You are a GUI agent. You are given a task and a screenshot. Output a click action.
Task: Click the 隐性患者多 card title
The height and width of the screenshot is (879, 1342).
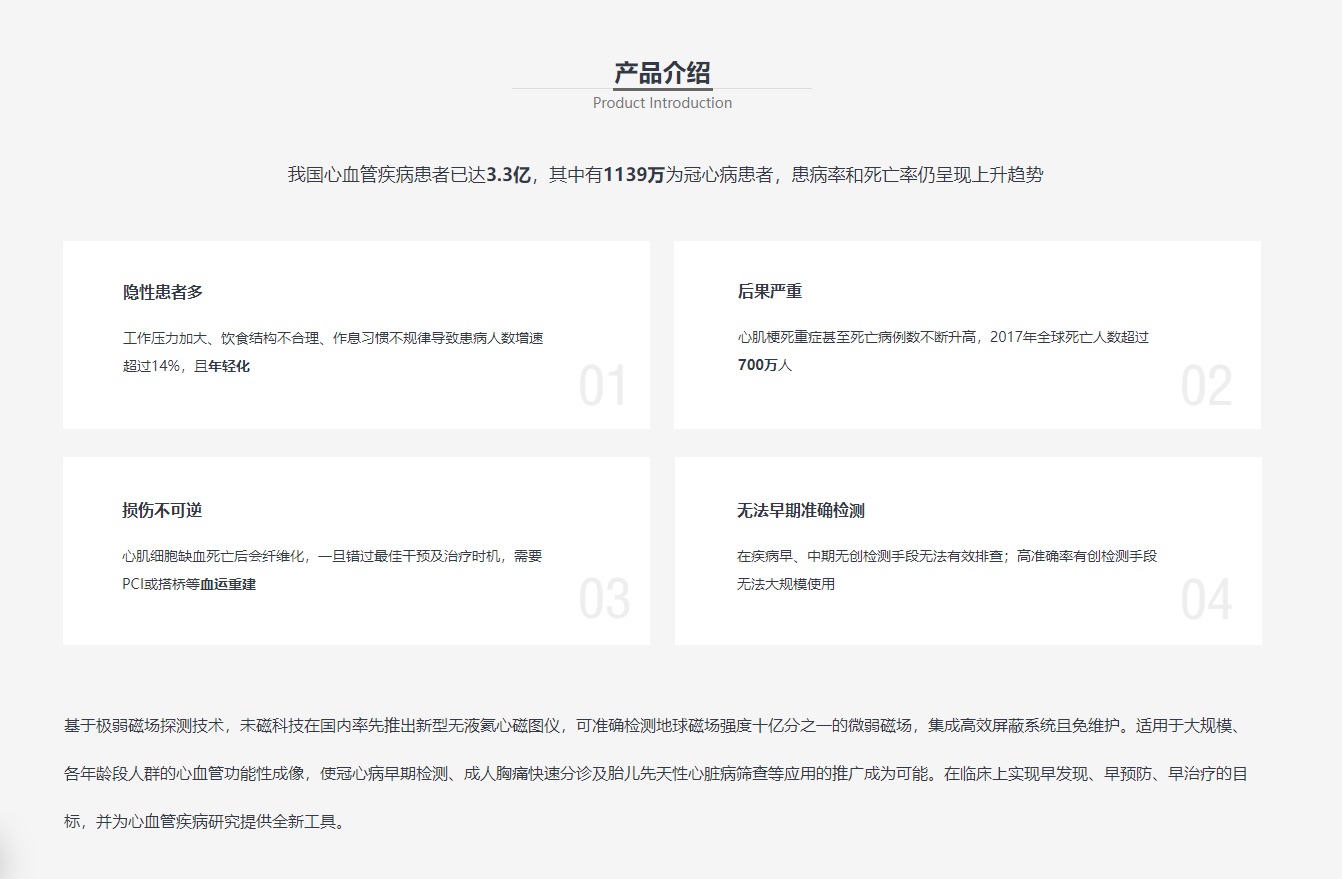pos(163,292)
